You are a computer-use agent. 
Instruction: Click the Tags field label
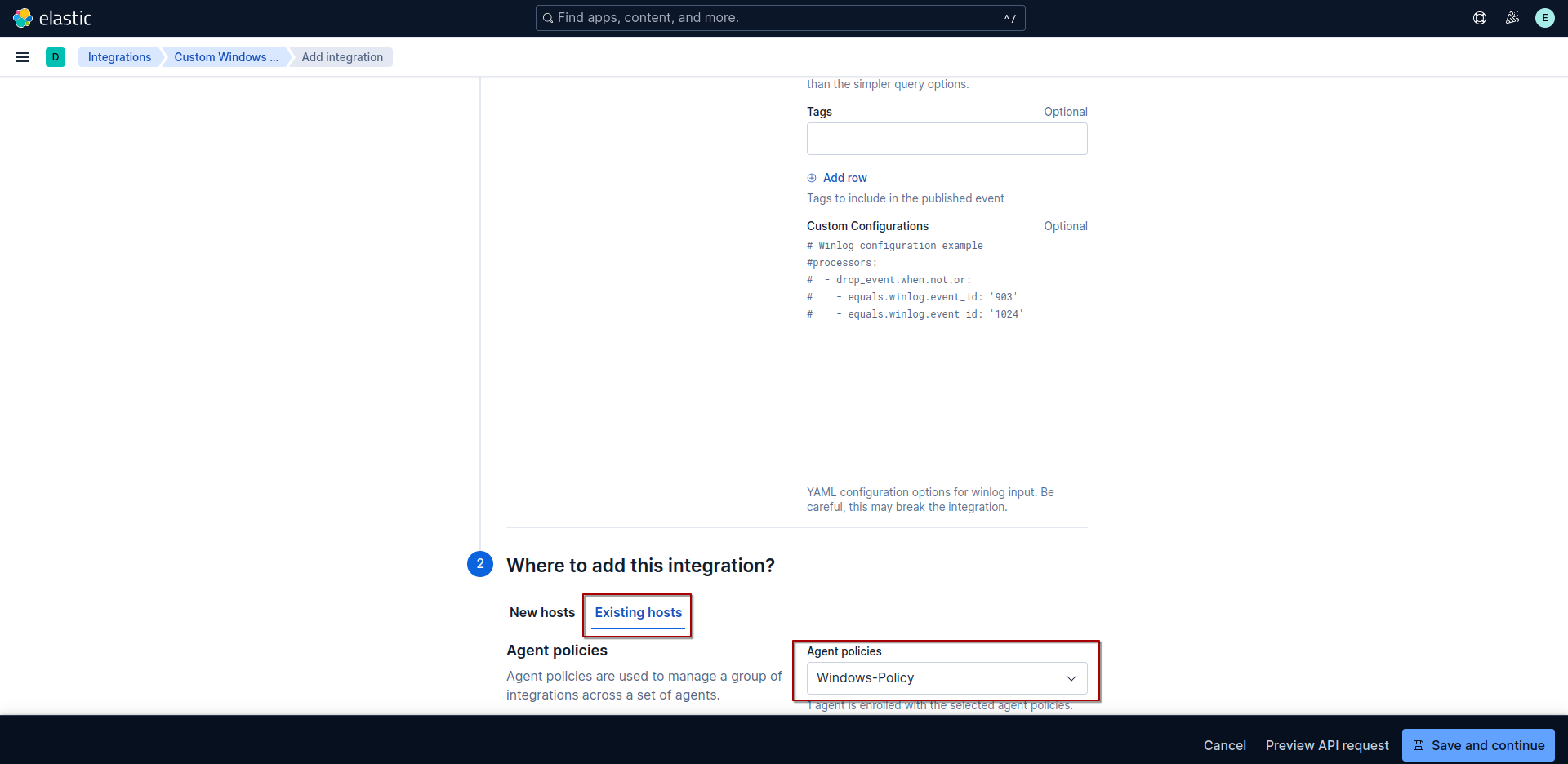(819, 112)
